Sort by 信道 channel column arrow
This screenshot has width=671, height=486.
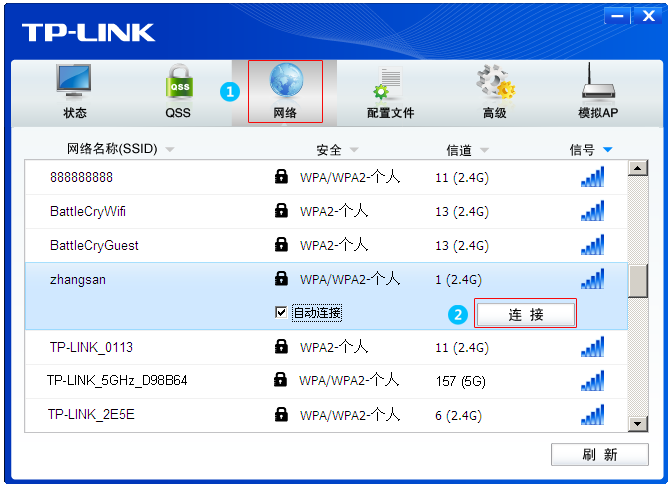click(484, 150)
